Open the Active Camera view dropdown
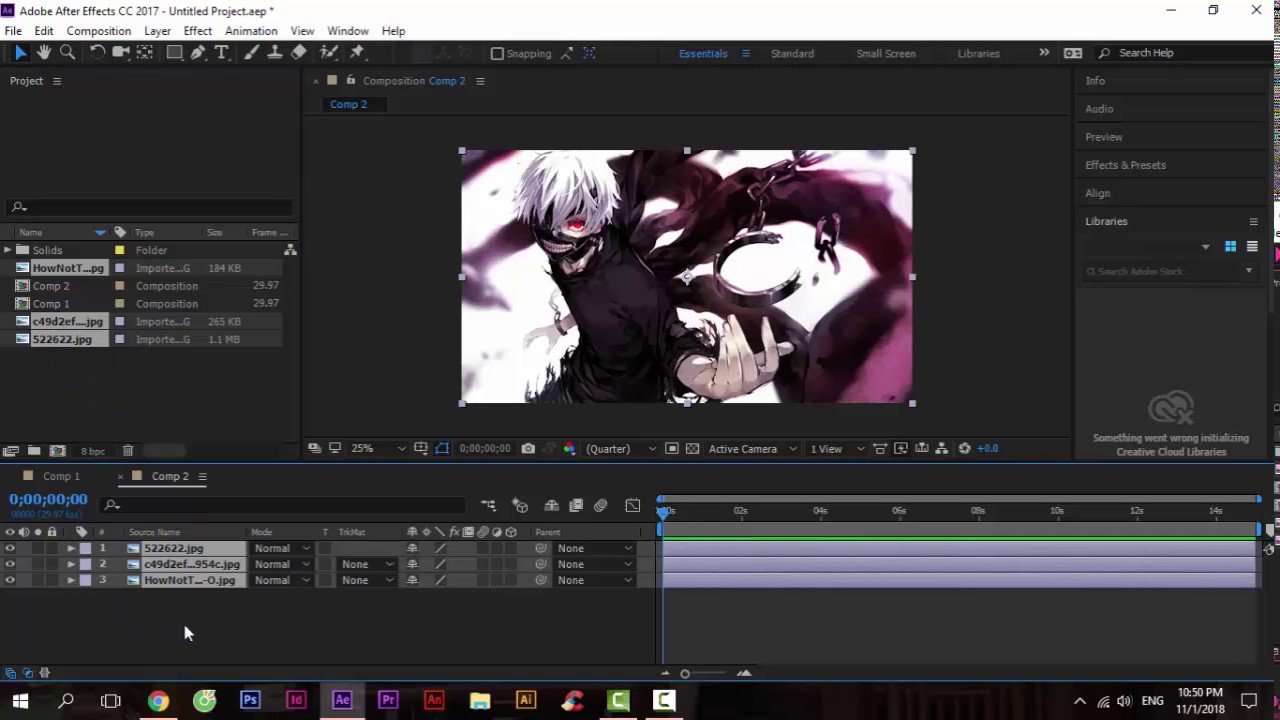 click(x=750, y=449)
